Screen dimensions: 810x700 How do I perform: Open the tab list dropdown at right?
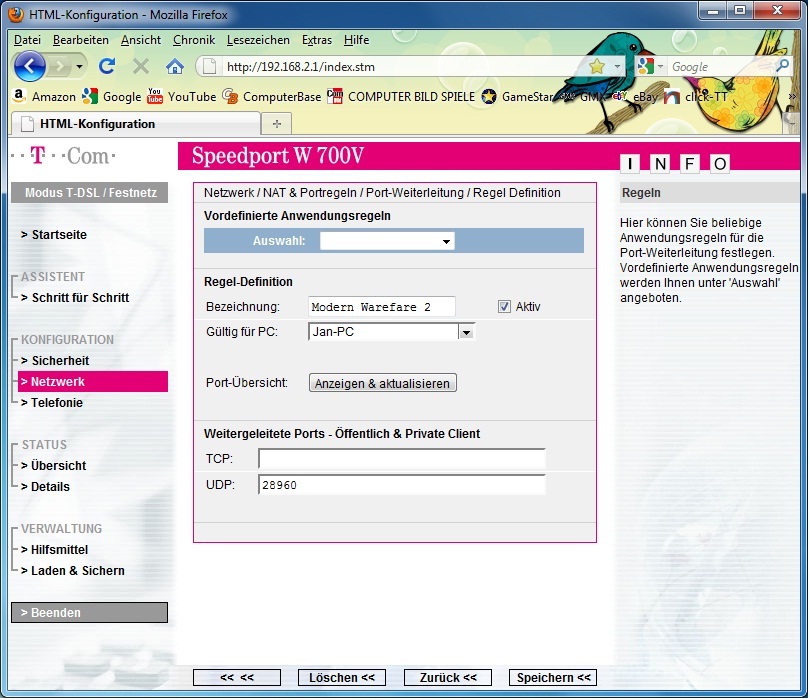click(x=792, y=123)
